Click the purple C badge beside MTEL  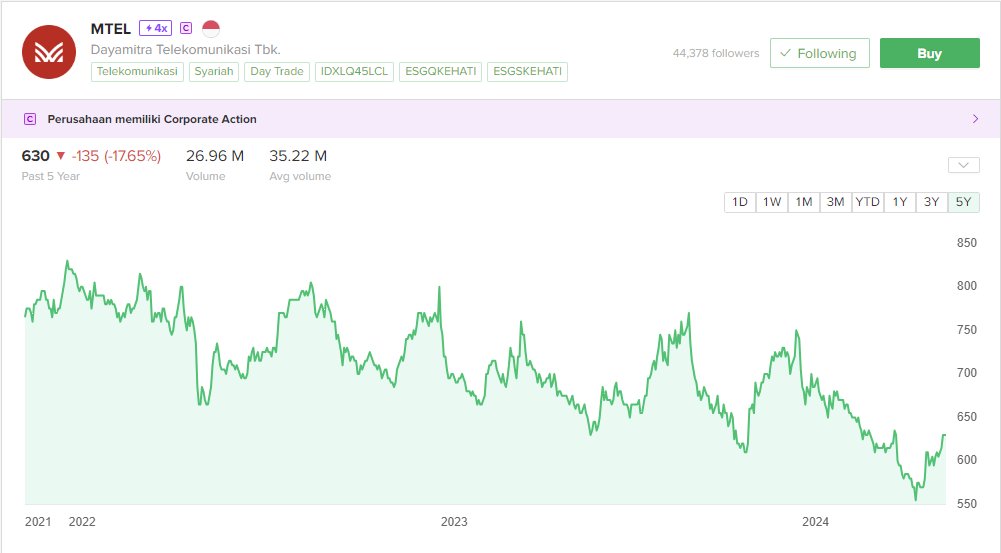tap(186, 28)
